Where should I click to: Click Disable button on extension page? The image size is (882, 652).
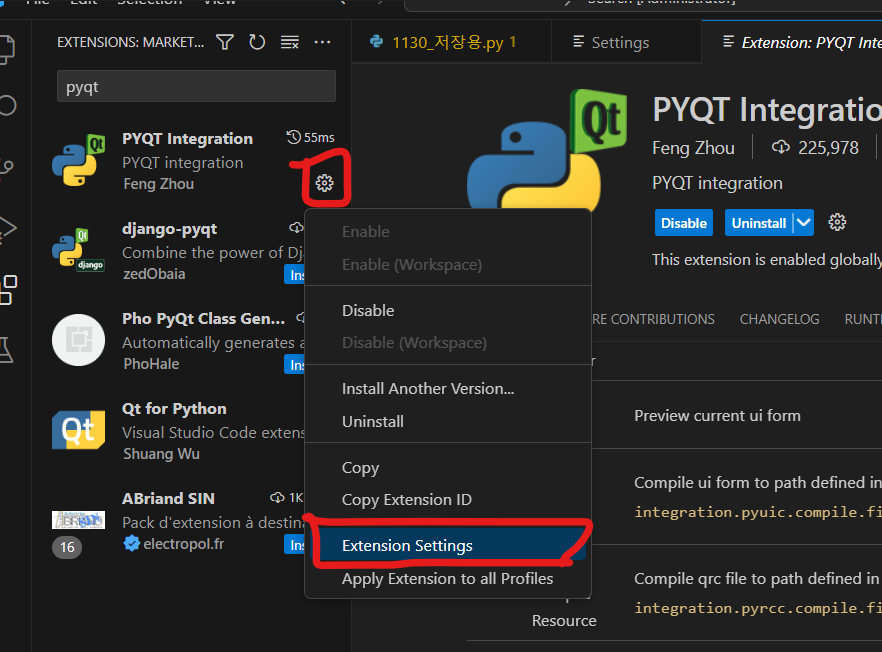click(683, 223)
